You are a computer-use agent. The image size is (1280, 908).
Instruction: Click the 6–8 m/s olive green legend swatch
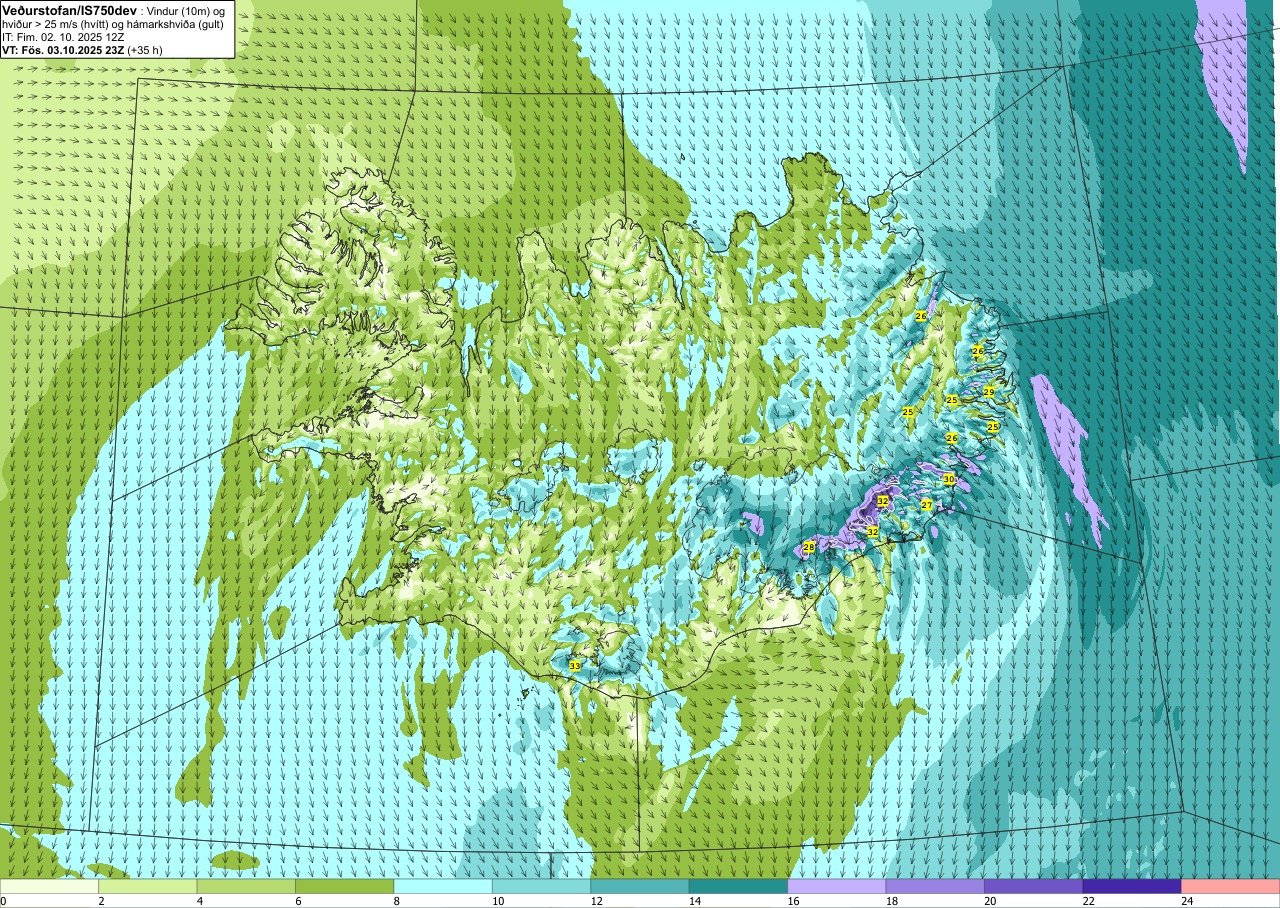[344, 886]
